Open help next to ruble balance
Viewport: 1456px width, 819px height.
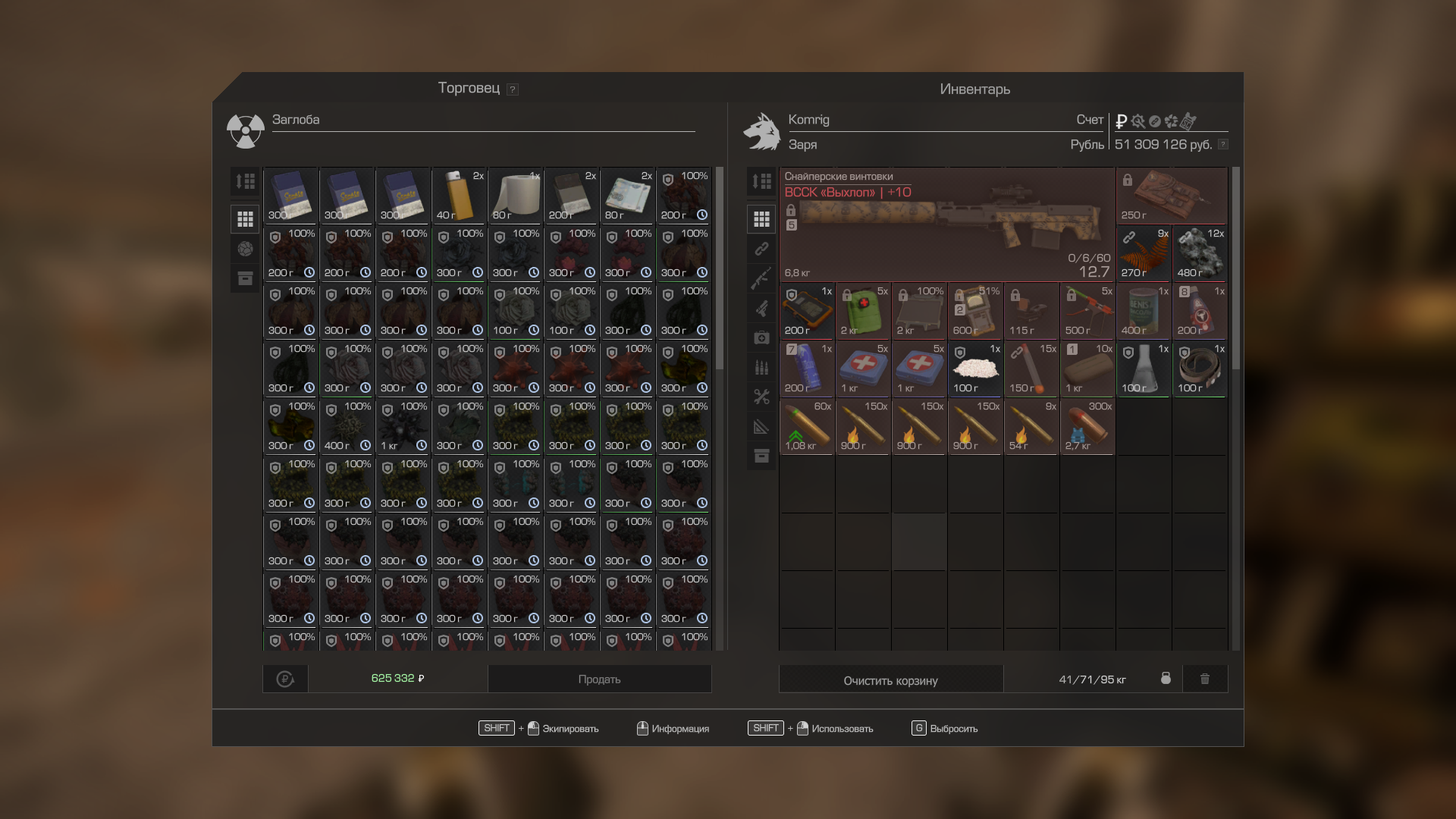(x=1222, y=144)
